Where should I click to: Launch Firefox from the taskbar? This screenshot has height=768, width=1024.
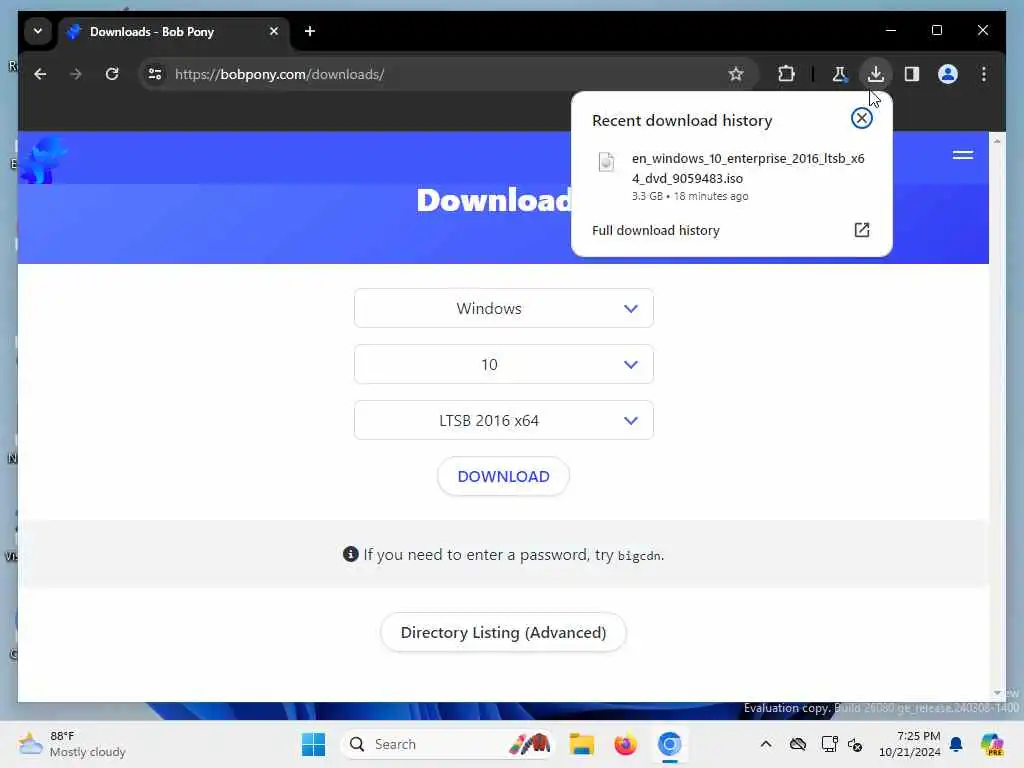625,744
